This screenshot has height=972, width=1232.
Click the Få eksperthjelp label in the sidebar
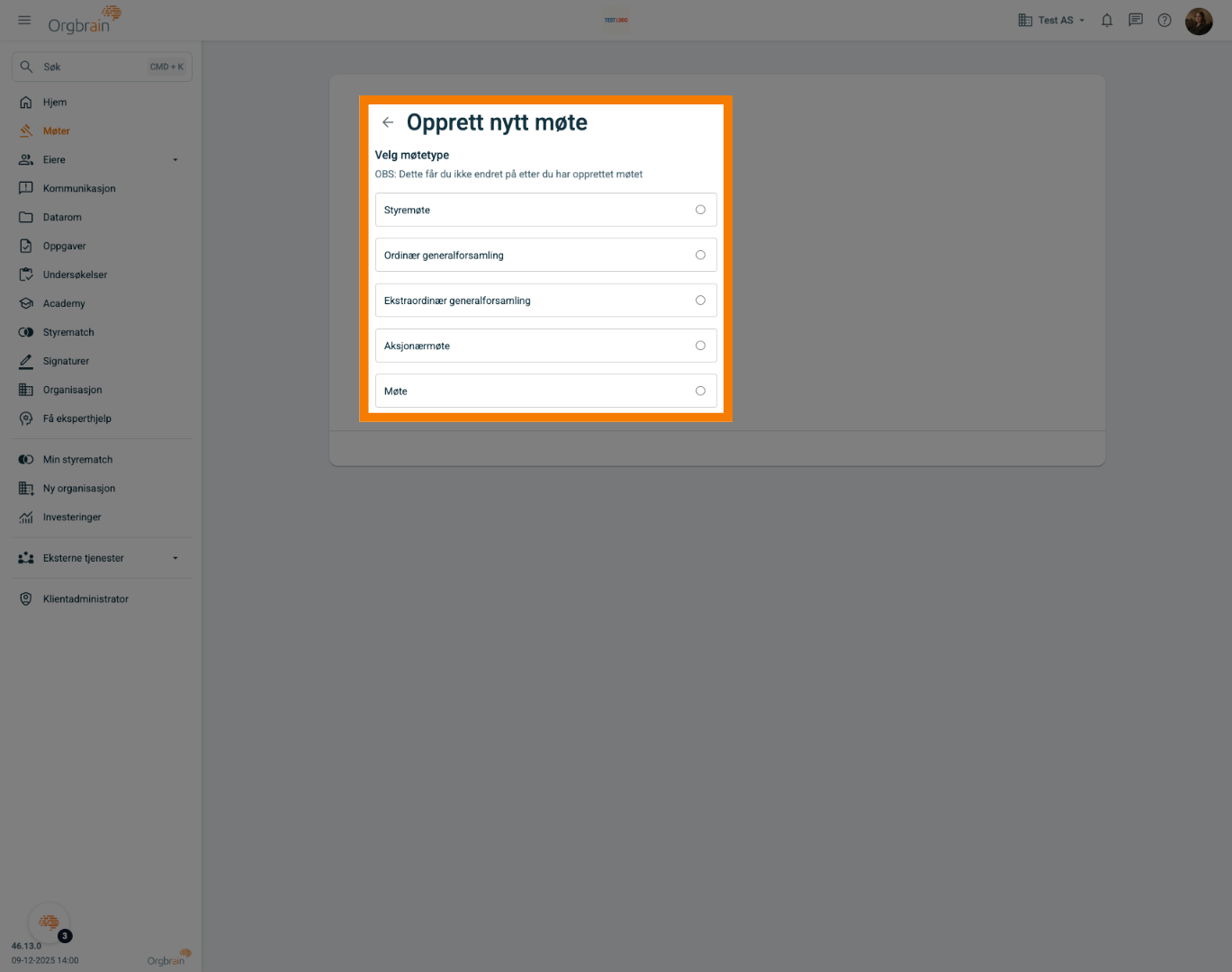coord(77,419)
